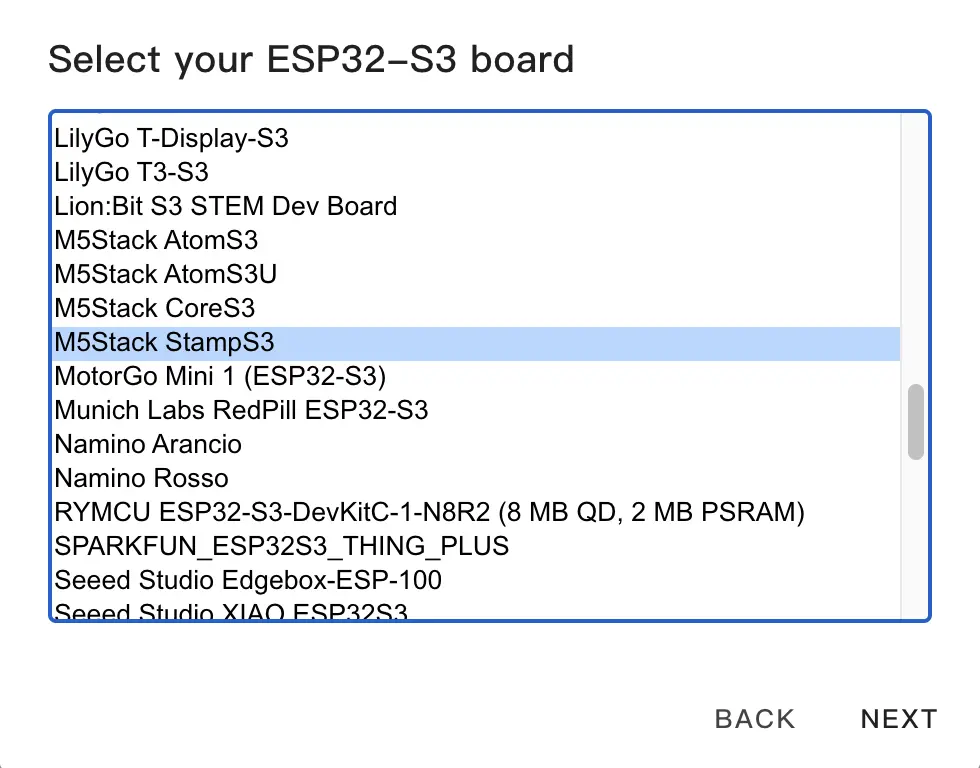Image resolution: width=980 pixels, height=768 pixels.
Task: Pick RYMCU ESP32-S3-DevKitC-1-N8R2 board
Action: pos(429,512)
